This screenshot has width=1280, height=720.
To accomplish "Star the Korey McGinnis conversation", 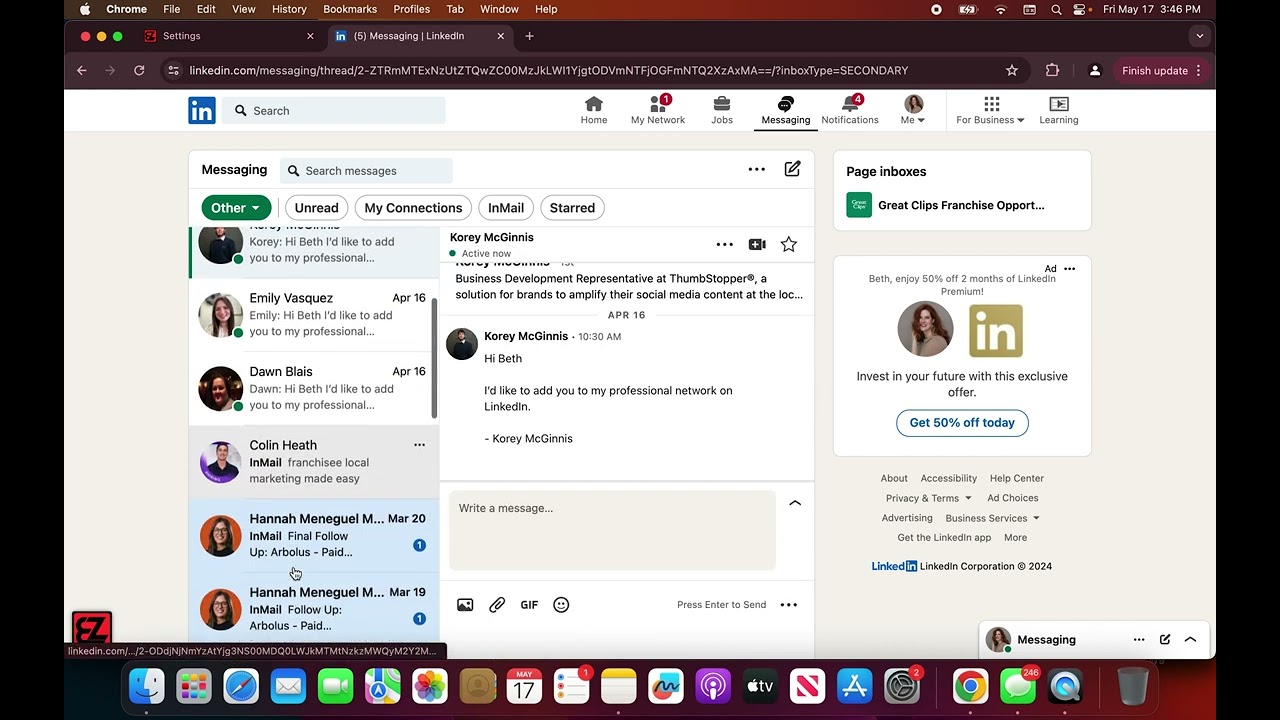I will tap(789, 244).
